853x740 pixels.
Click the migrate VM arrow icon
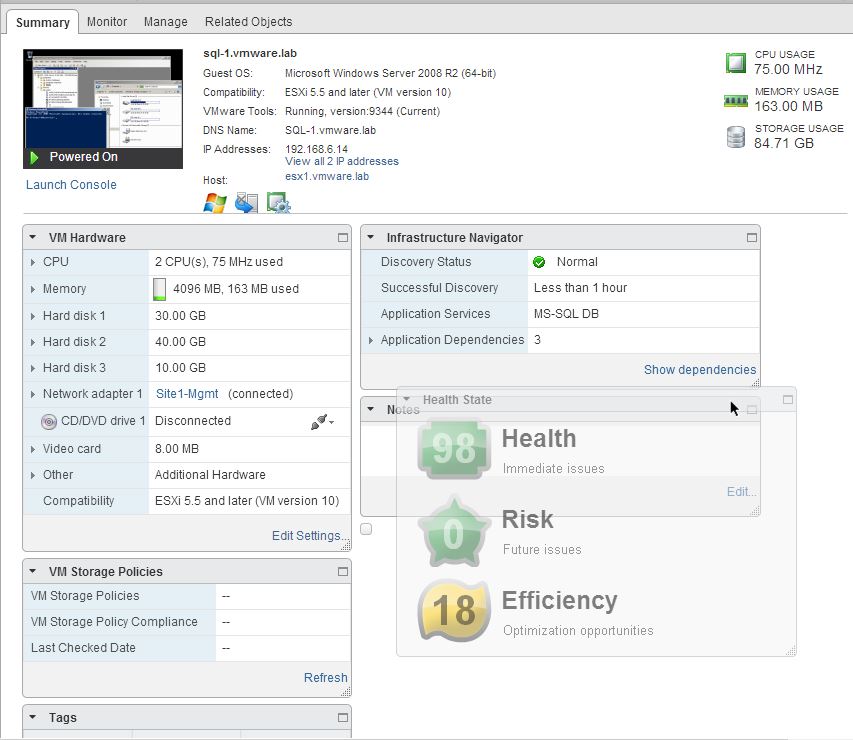[246, 203]
